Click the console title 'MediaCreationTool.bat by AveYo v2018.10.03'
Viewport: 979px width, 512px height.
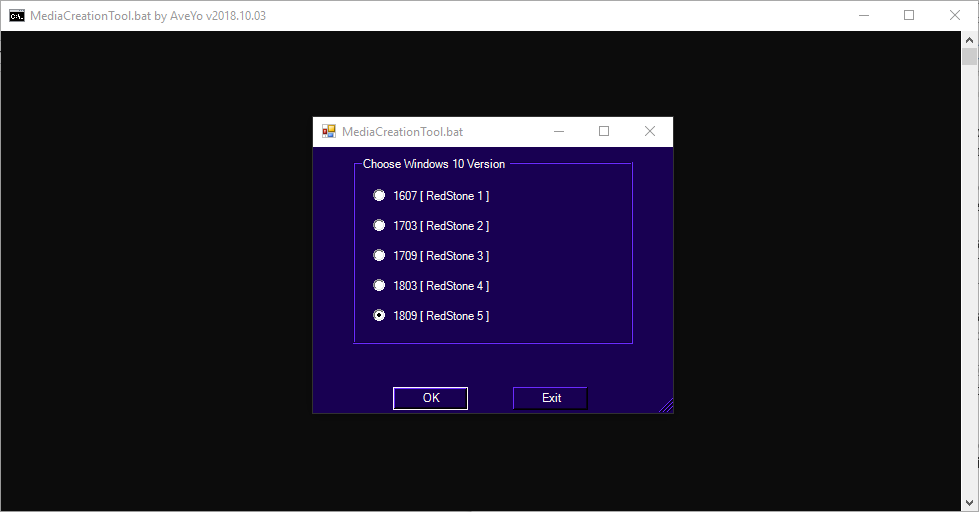pos(148,16)
